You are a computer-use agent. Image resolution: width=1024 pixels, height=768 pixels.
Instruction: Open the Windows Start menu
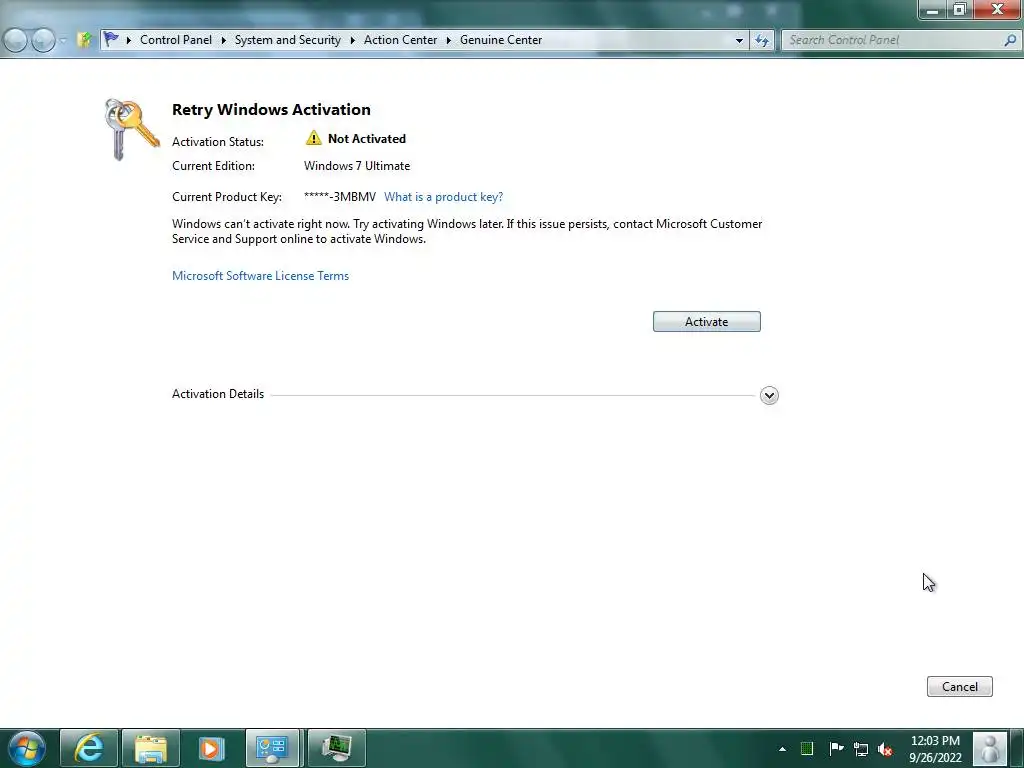pyautogui.click(x=27, y=748)
